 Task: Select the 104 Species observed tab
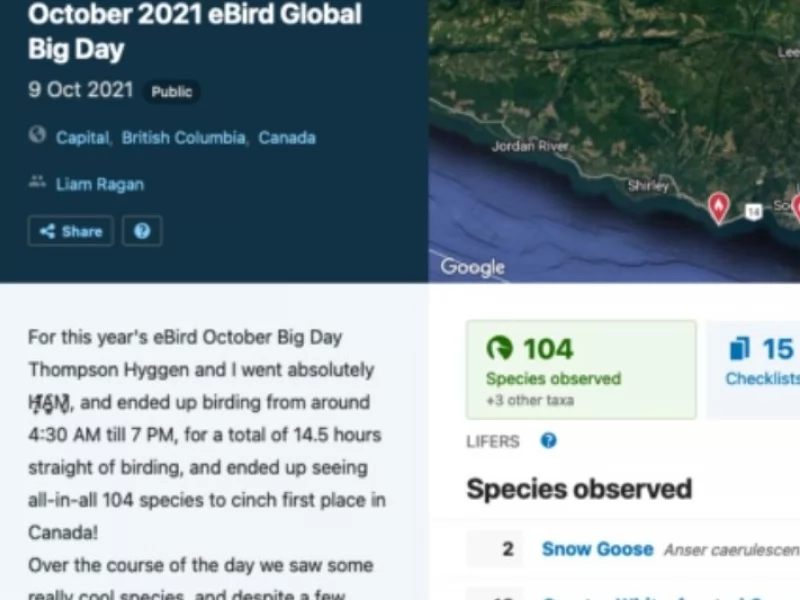pos(581,369)
